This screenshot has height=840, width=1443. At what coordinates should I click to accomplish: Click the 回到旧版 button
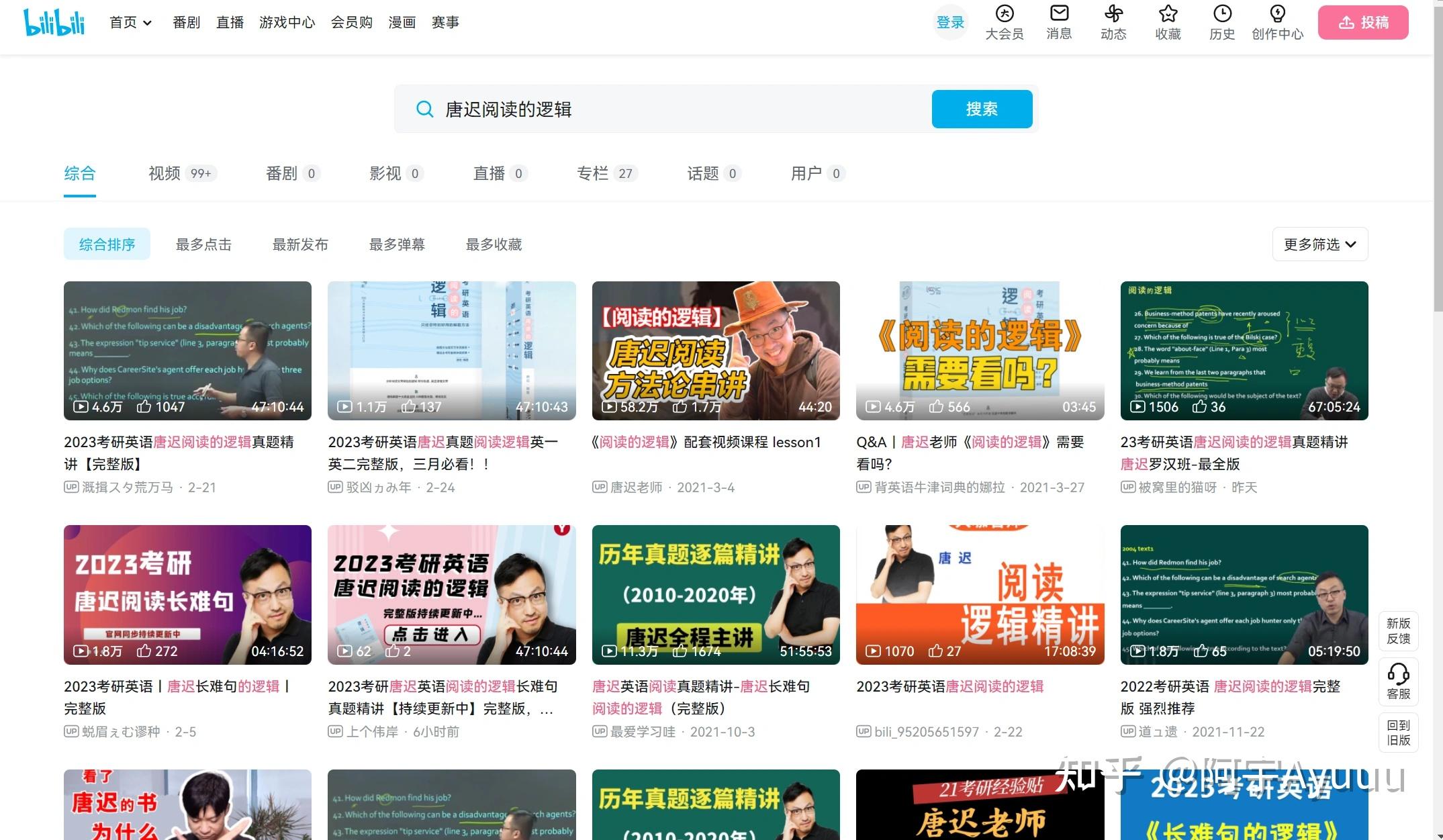[1399, 733]
